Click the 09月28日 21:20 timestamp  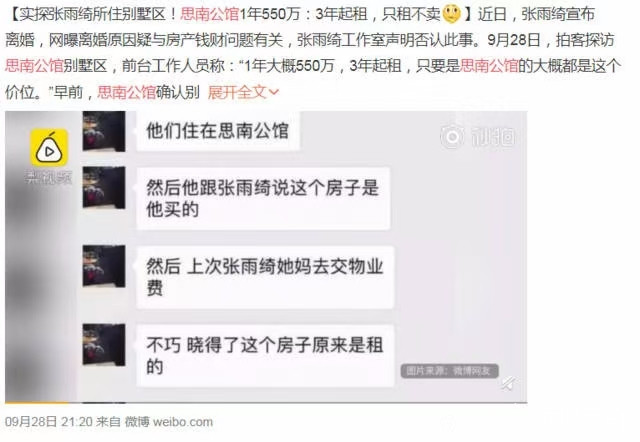click(x=49, y=422)
